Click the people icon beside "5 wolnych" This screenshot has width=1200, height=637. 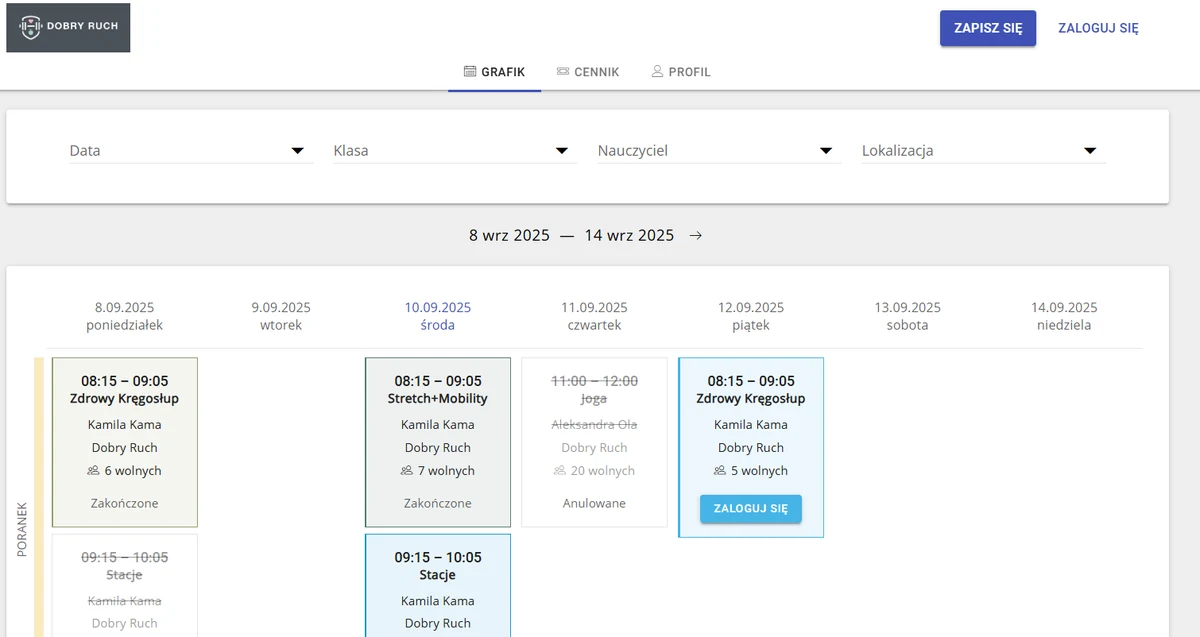(x=720, y=471)
